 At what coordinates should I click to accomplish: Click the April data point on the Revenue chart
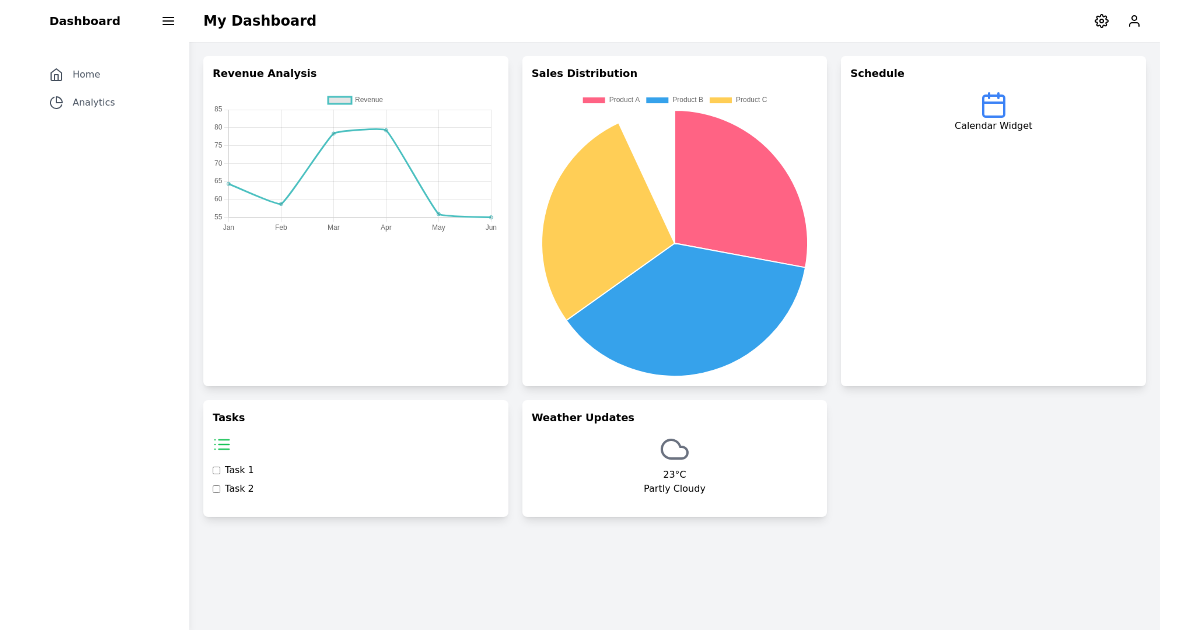(x=386, y=129)
